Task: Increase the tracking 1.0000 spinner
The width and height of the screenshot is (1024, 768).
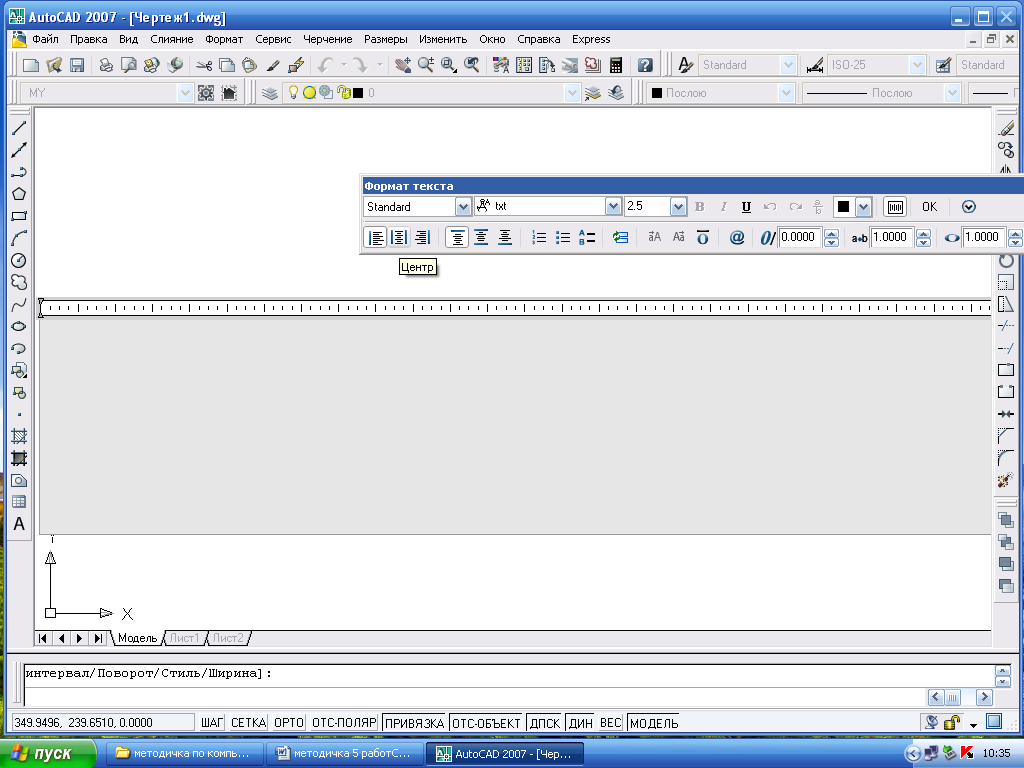Action: coord(923,233)
